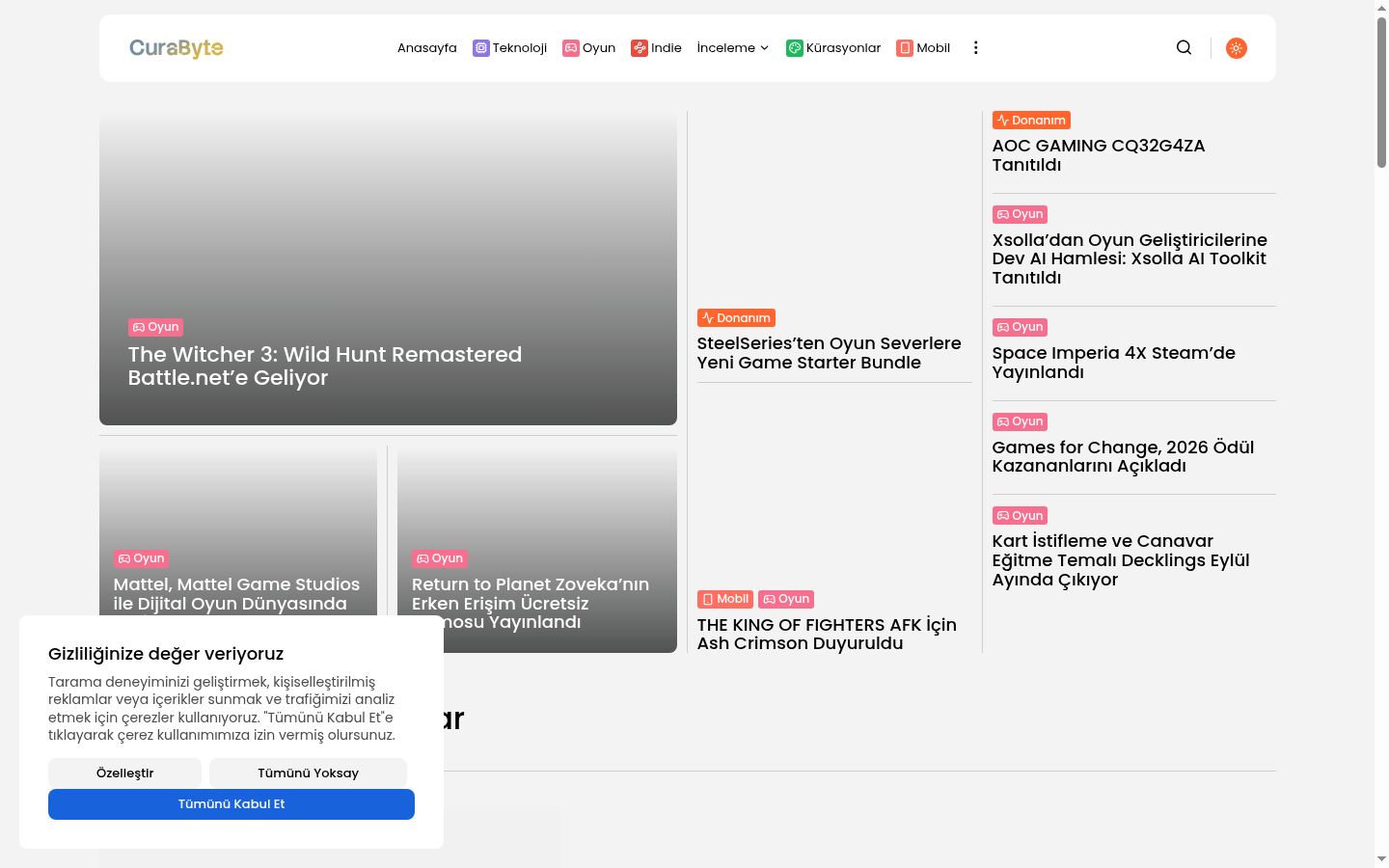This screenshot has height=868, width=1389.
Task: Click Oyun tag above KING OF FIGHTERS article
Action: point(786,599)
